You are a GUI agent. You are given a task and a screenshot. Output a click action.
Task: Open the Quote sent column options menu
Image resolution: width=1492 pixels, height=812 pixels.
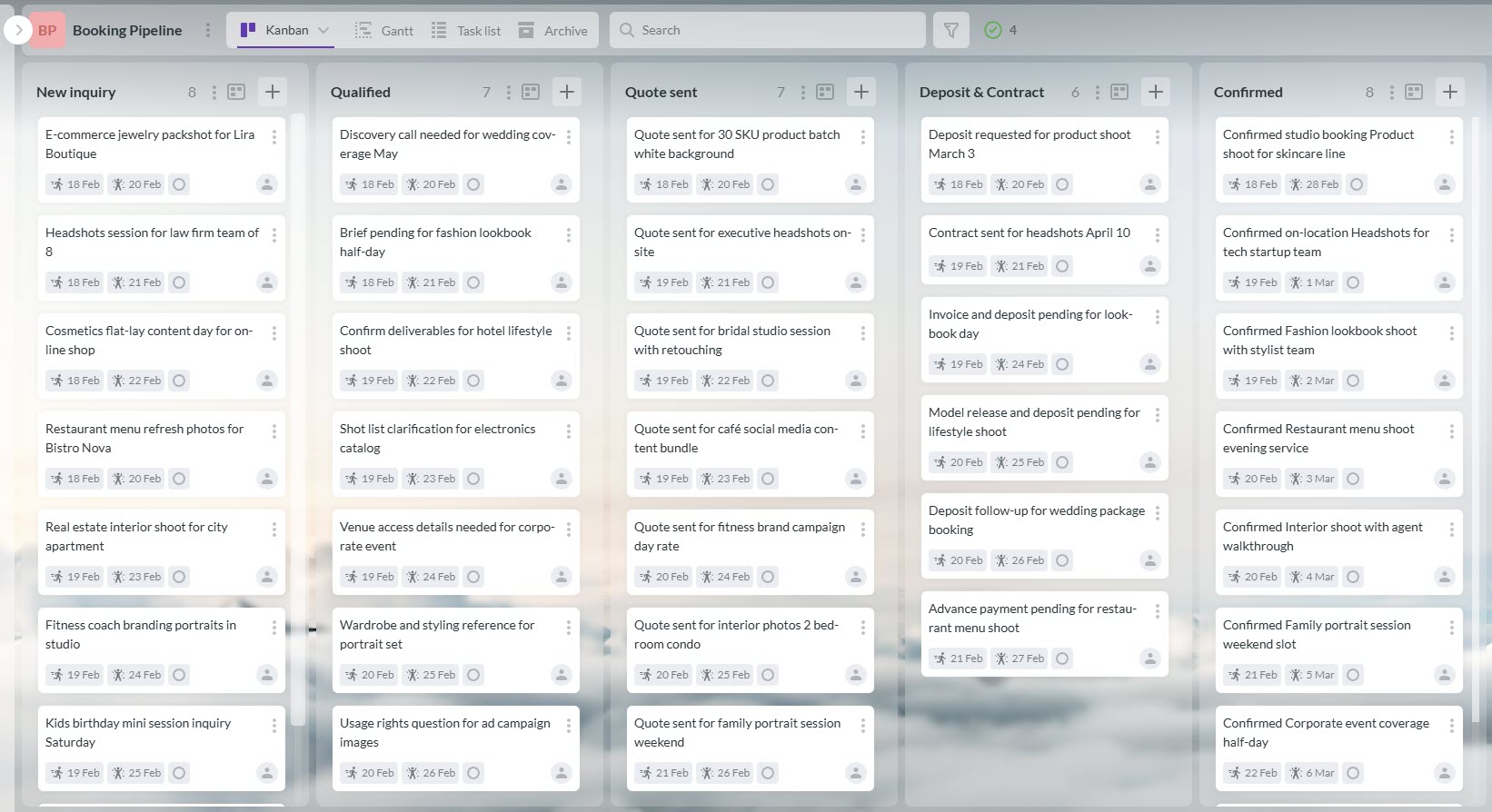[x=803, y=92]
